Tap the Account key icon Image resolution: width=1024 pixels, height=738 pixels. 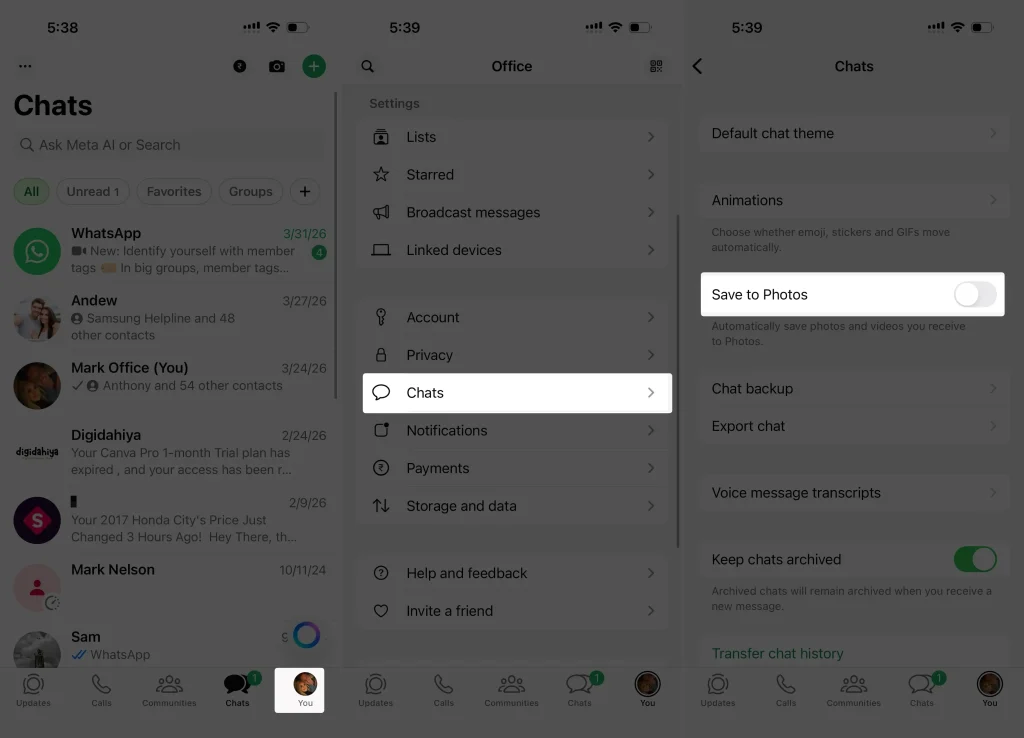(381, 317)
